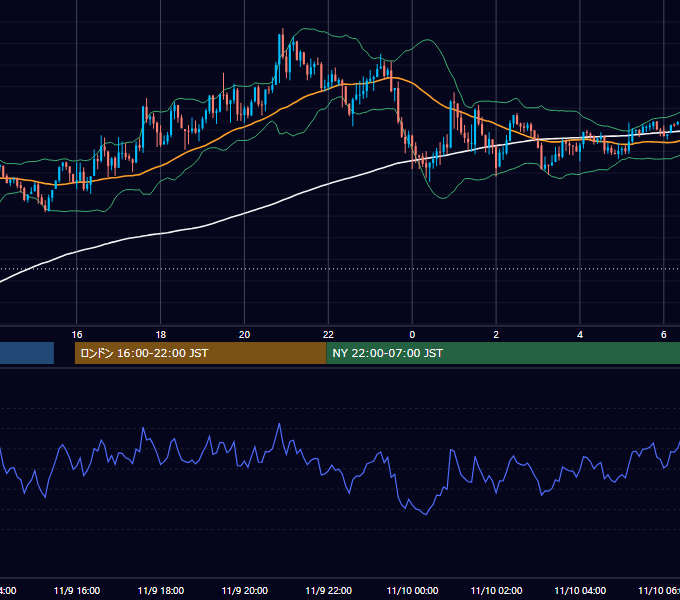Screen dimensions: 680x600
Task: Click the blue session bar before London
Action: tap(27, 353)
